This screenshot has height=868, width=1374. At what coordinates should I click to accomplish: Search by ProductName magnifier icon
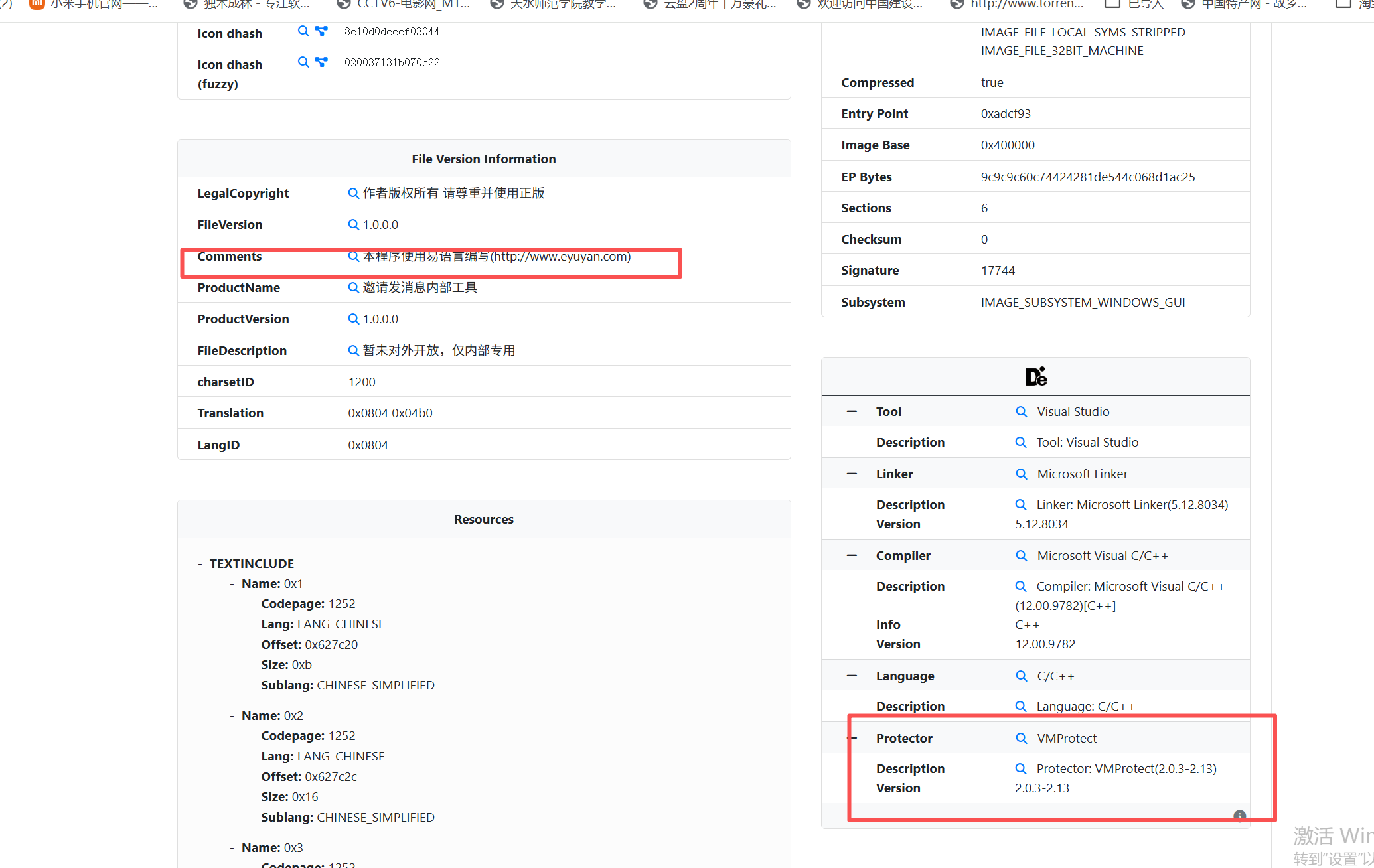[x=353, y=287]
